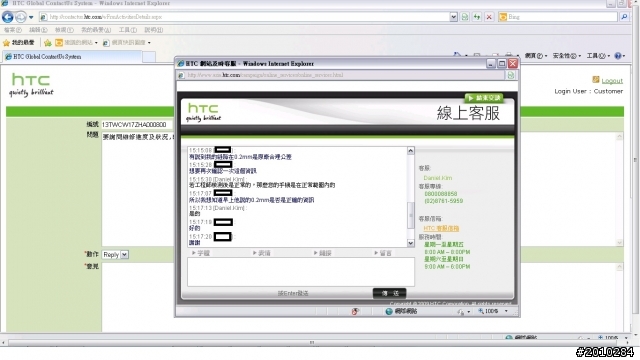This screenshot has width=640, height=360.
Task: Click the Login User : Customer text
Action: coord(589,91)
